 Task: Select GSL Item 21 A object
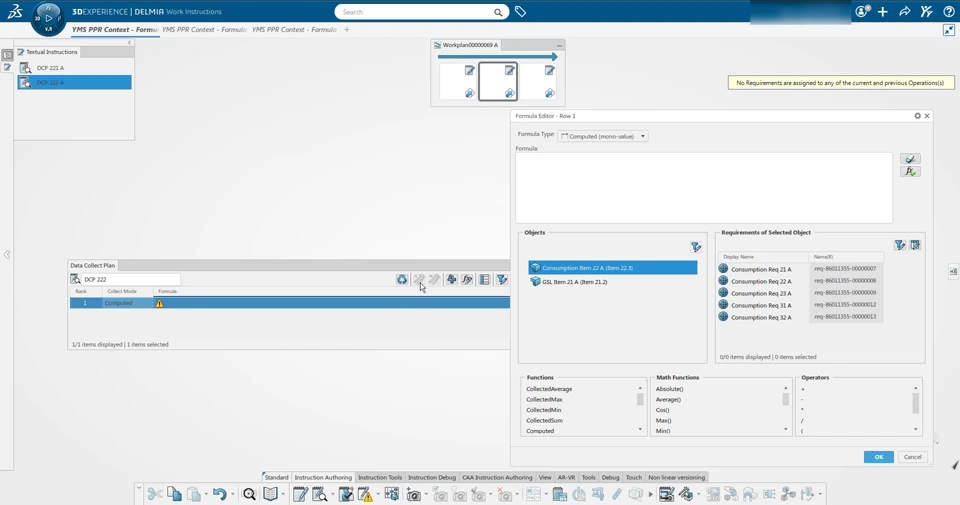click(x=613, y=282)
